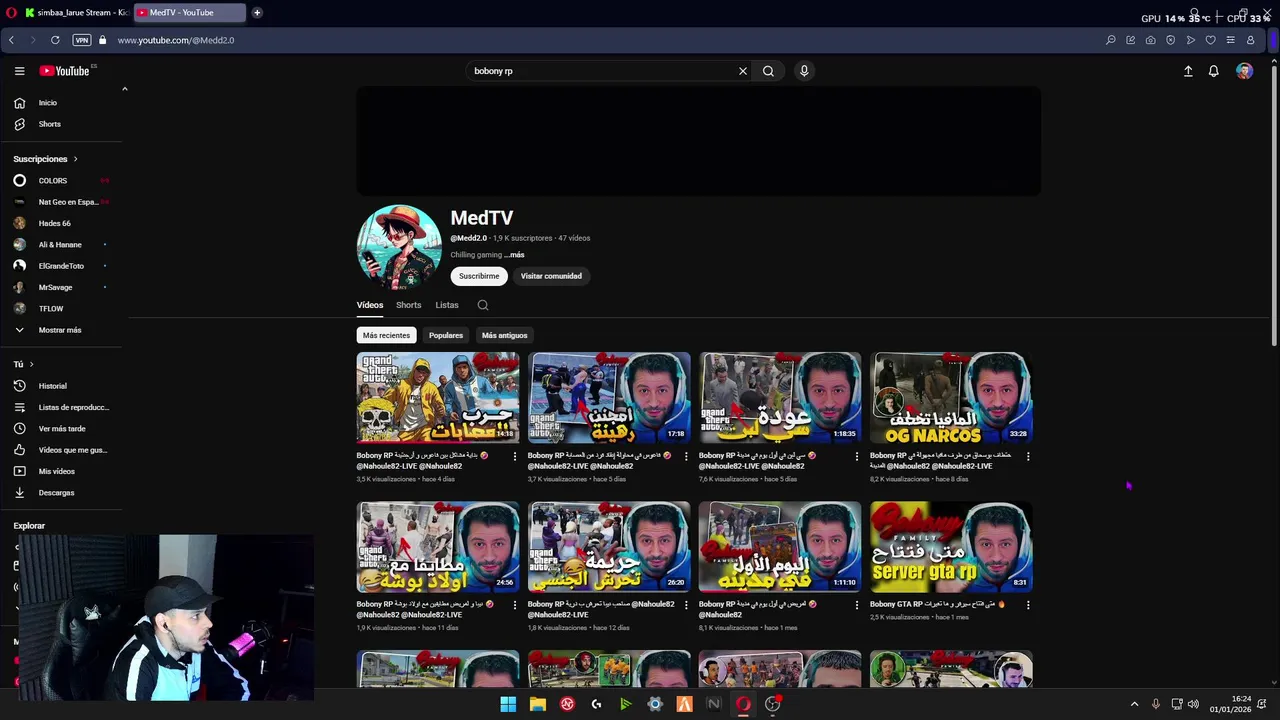Open MrSavage subscription channel

point(62,287)
